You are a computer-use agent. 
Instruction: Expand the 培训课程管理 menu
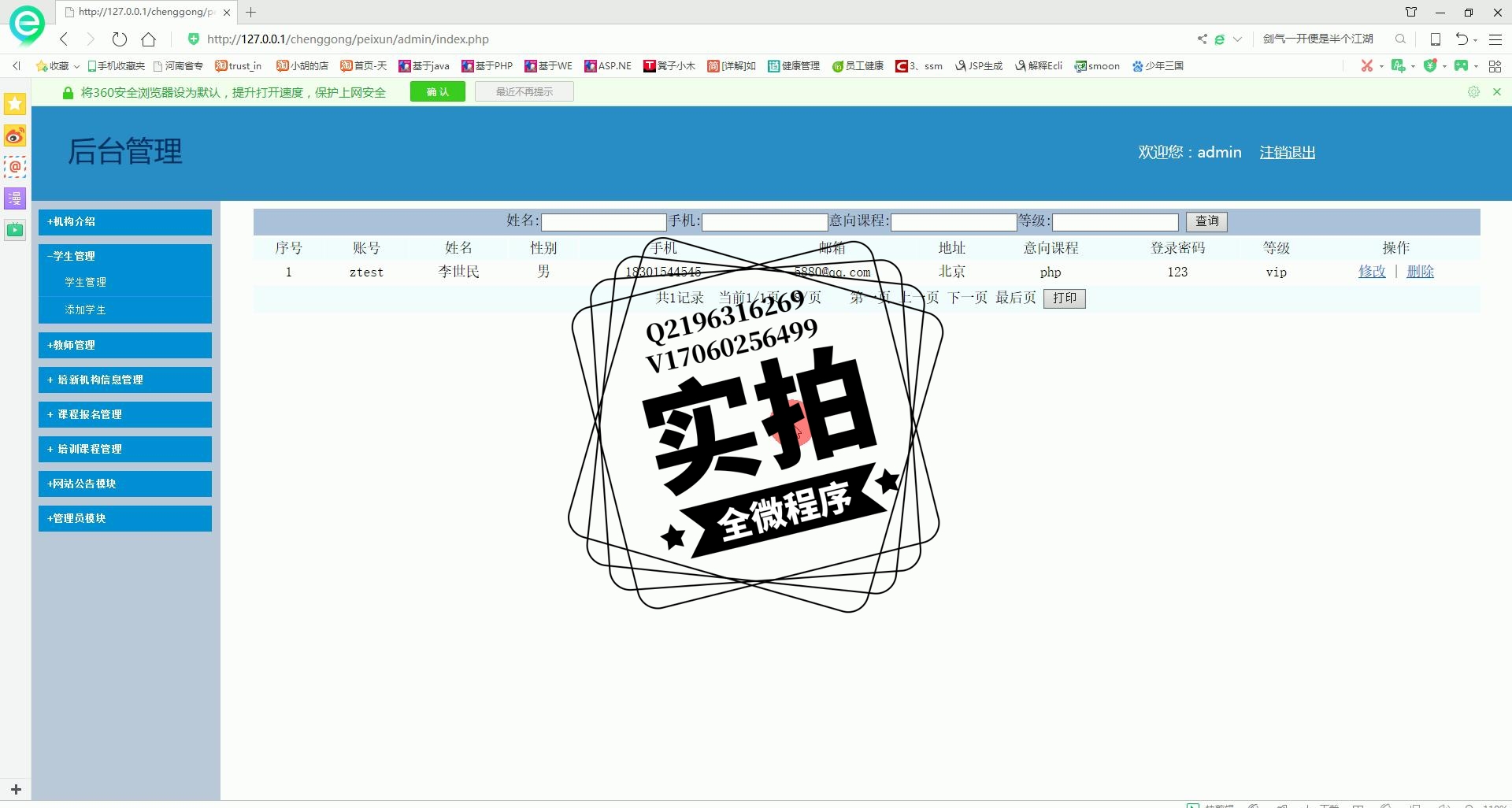pyautogui.click(x=125, y=449)
